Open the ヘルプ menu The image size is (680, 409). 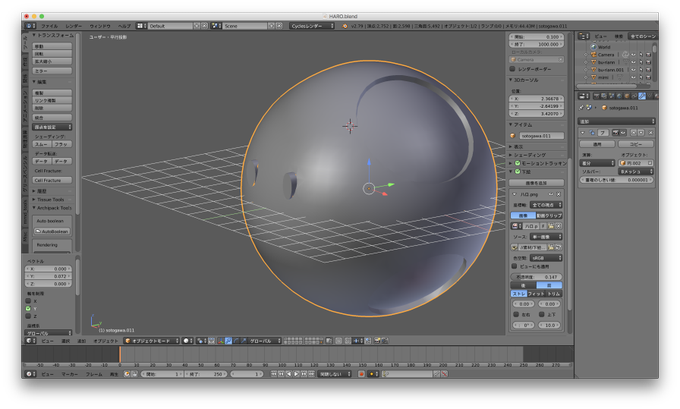[124, 26]
